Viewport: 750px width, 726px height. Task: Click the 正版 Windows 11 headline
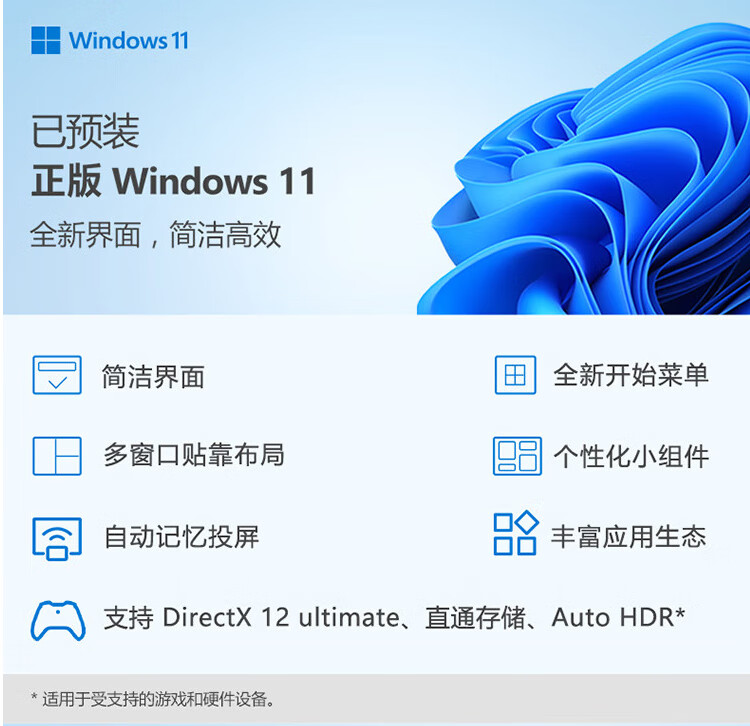click(x=174, y=181)
